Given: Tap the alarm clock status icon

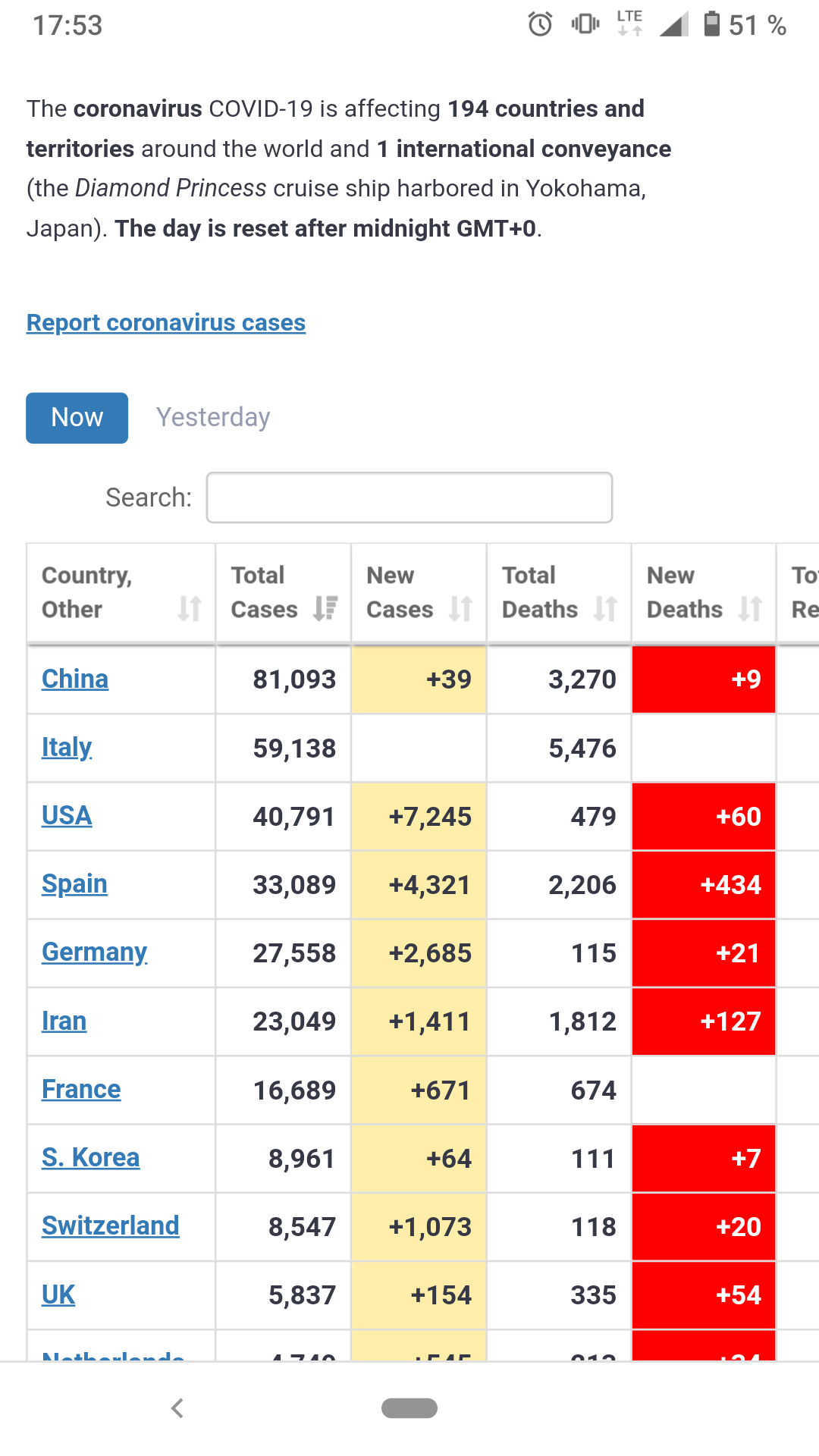Looking at the screenshot, I should click(x=540, y=25).
